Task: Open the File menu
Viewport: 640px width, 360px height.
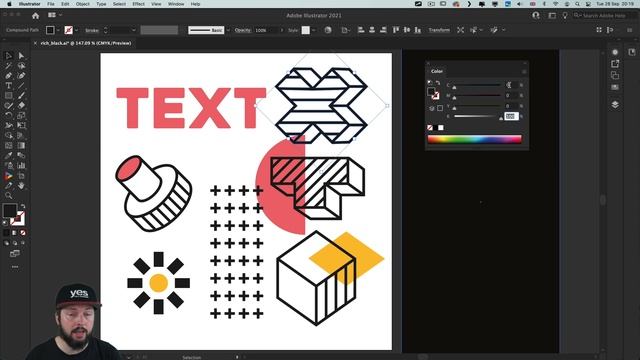Action: pyautogui.click(x=51, y=4)
